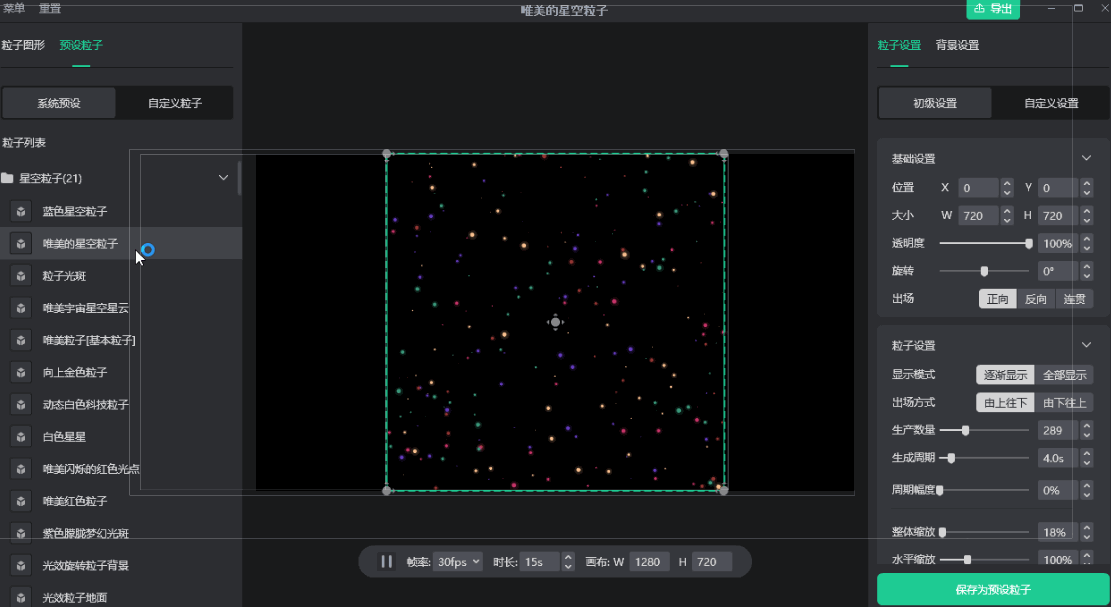Click the 向上金色粒子 preset icon
Screen dimensions: 1111x607
pos(20,373)
